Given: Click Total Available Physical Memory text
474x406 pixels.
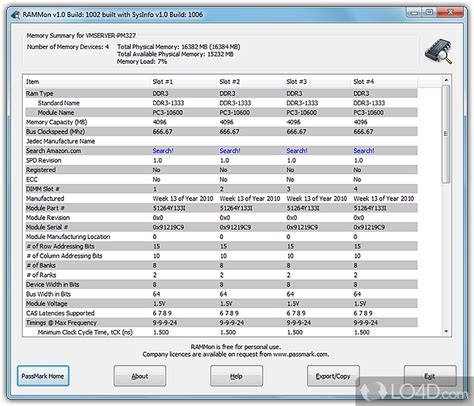Looking at the screenshot, I should 175,54.
